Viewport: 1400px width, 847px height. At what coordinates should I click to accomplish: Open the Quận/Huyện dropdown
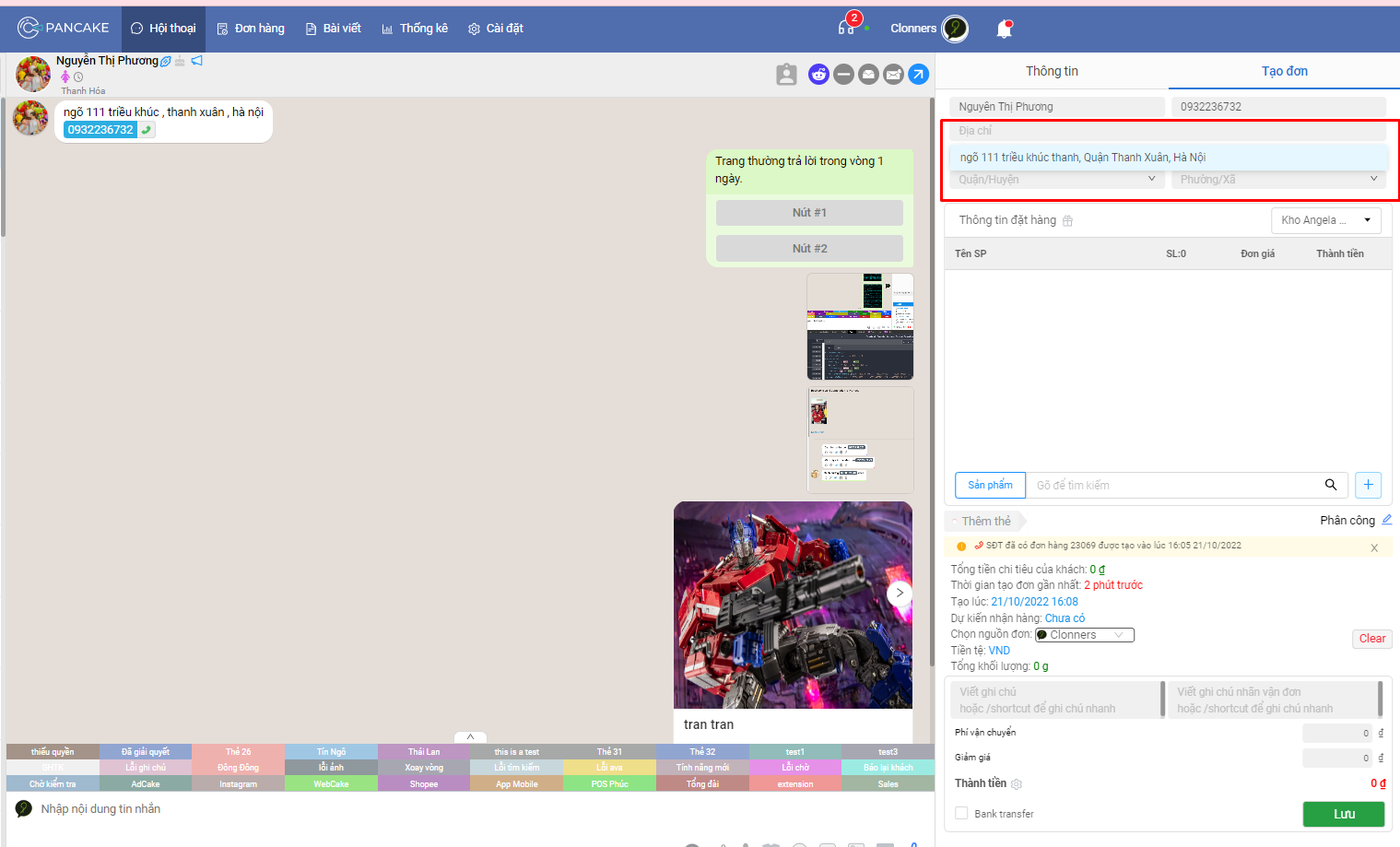1056,180
